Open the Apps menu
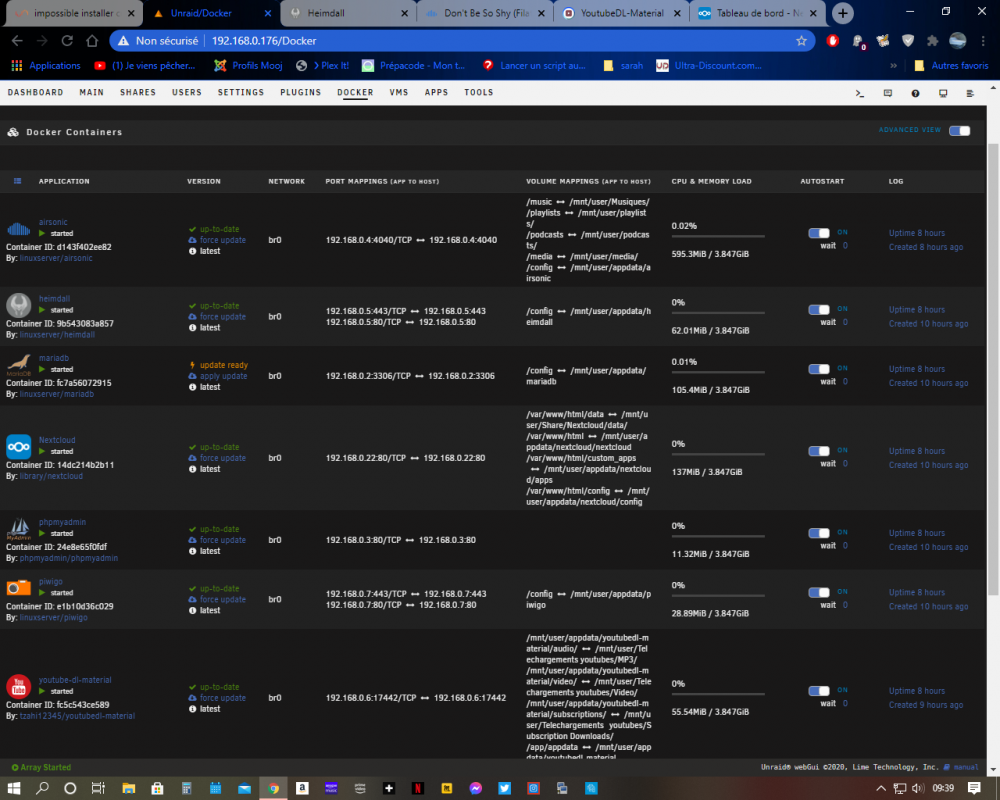 tap(436, 93)
